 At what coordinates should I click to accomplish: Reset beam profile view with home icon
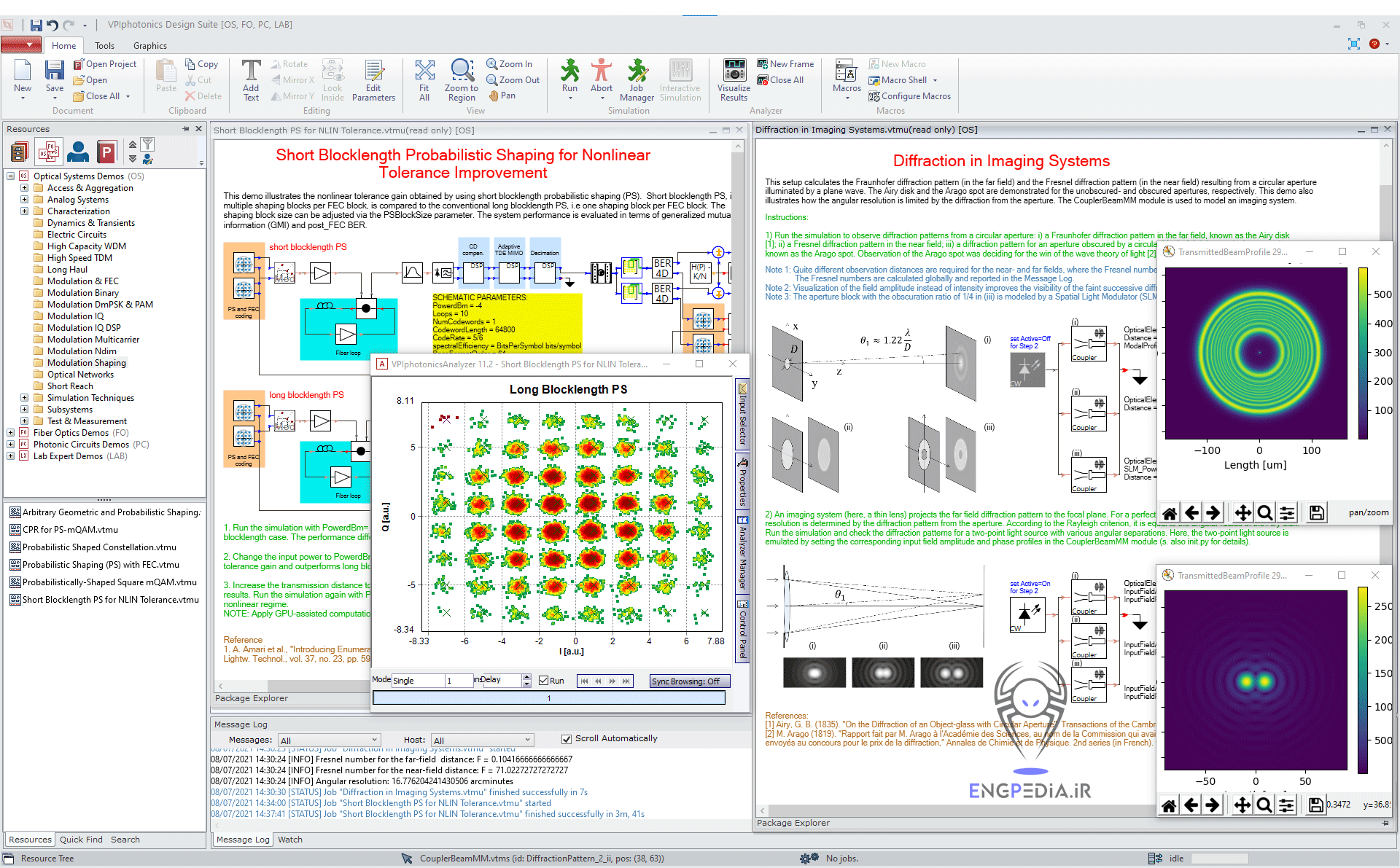(1170, 512)
